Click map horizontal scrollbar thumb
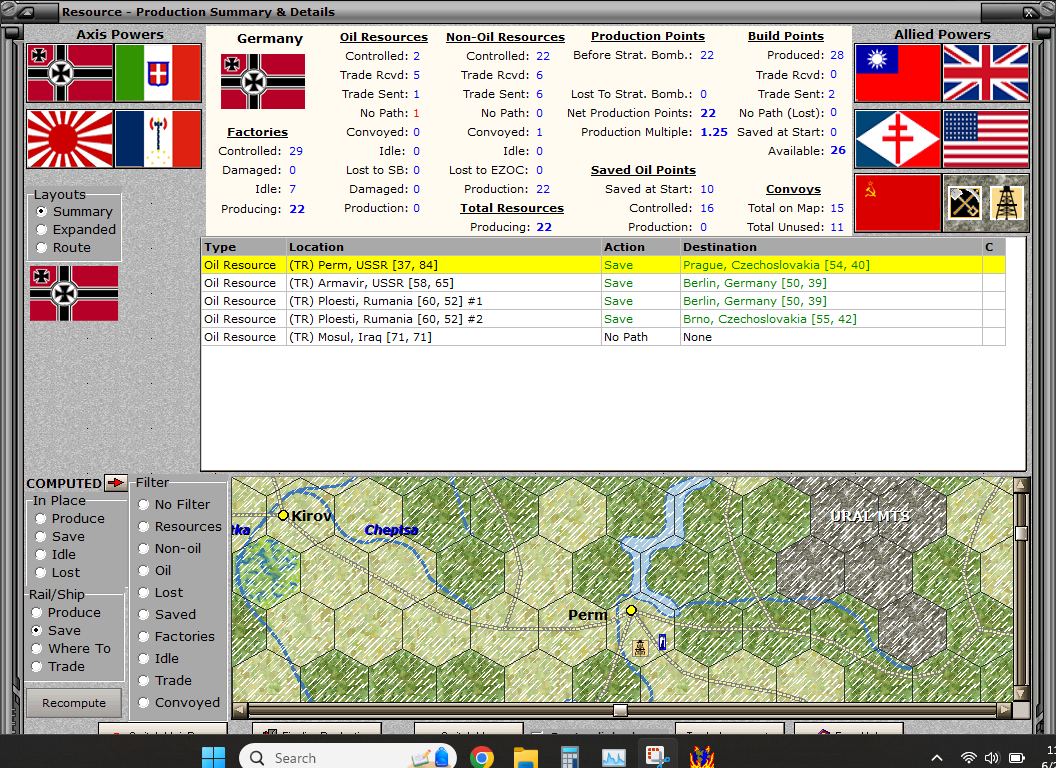The height and width of the screenshot is (768, 1056). click(620, 711)
